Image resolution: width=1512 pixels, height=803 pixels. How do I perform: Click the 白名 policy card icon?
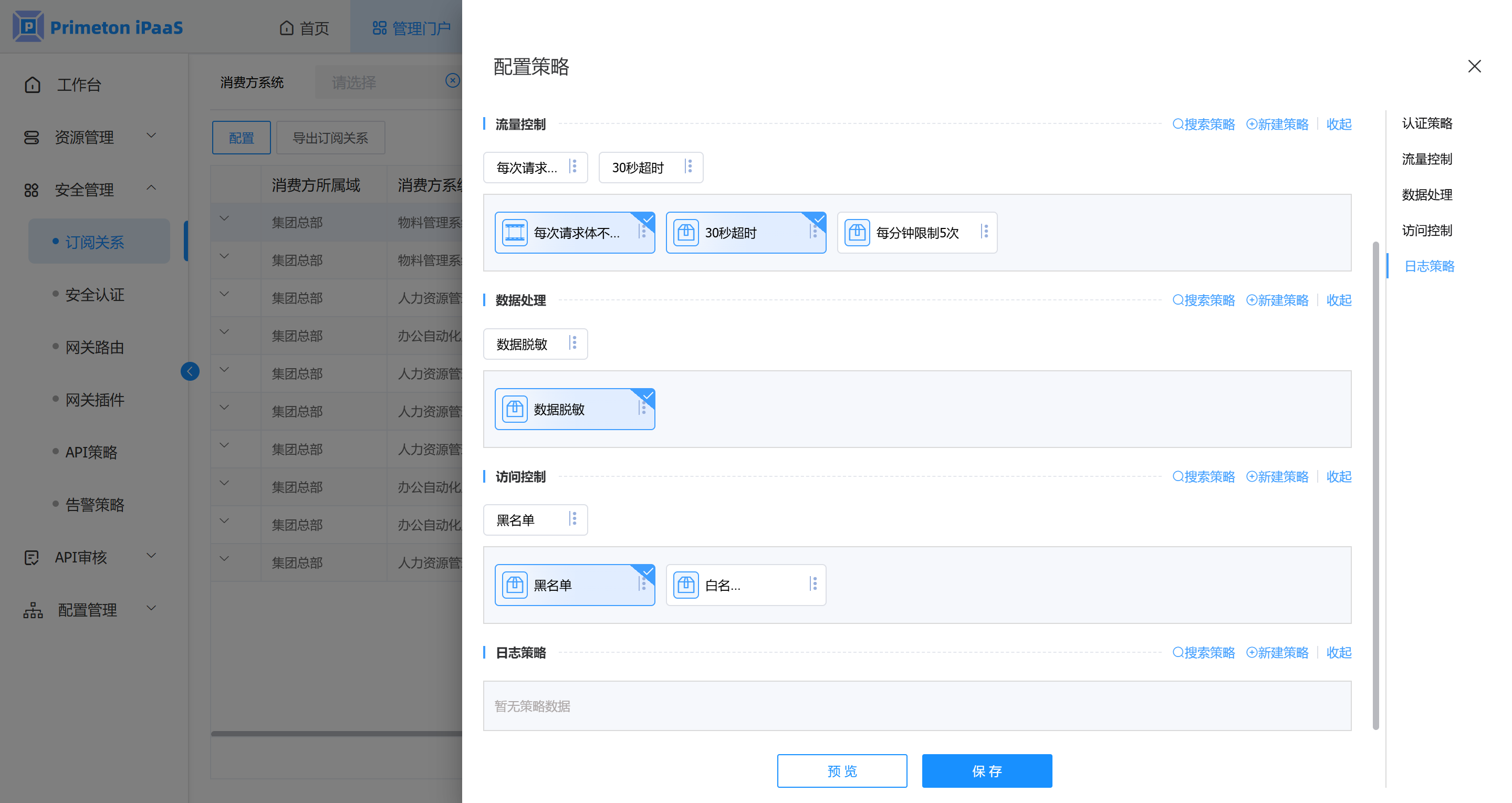[x=685, y=585]
